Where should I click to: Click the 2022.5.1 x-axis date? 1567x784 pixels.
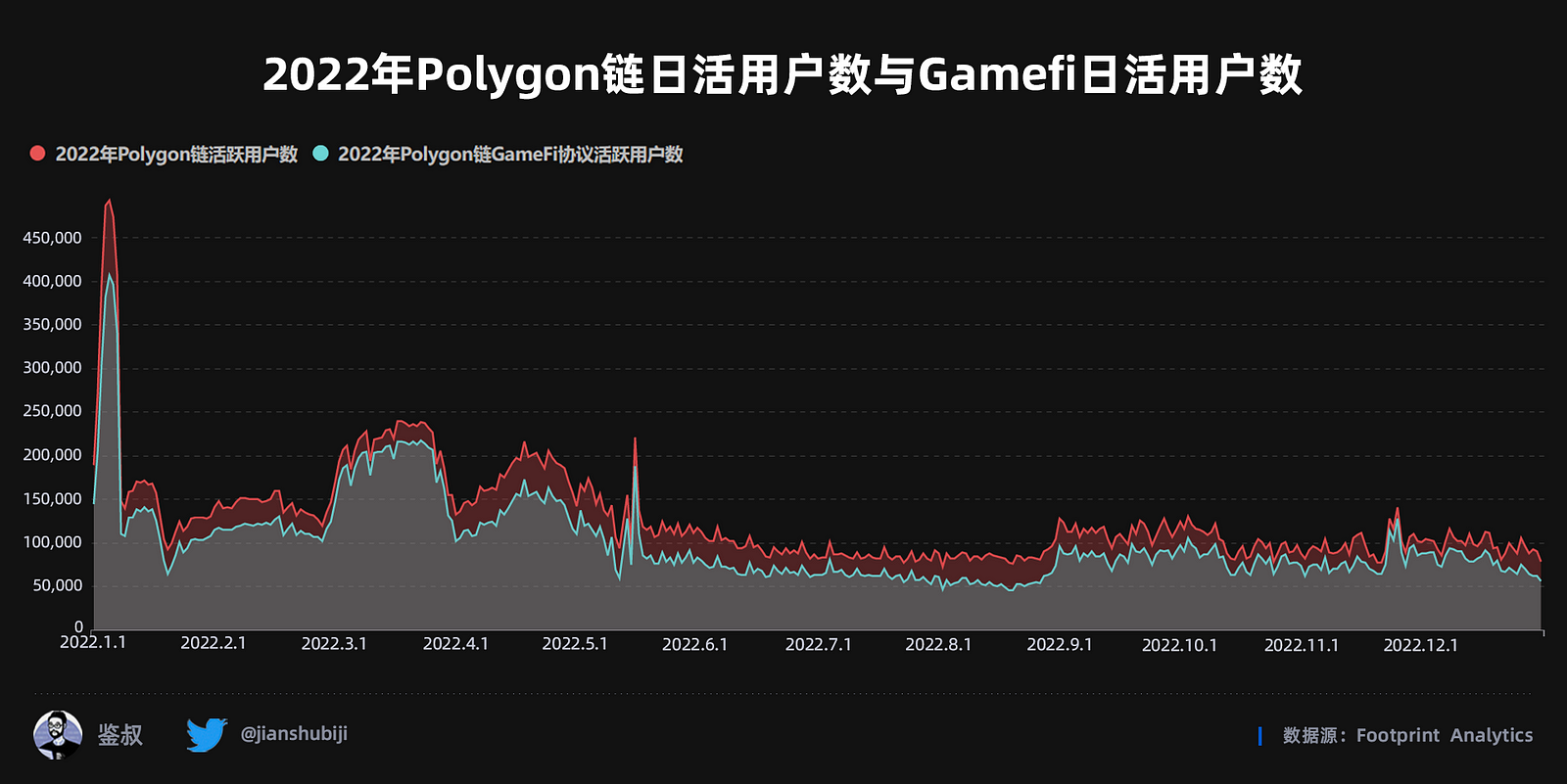coord(575,644)
